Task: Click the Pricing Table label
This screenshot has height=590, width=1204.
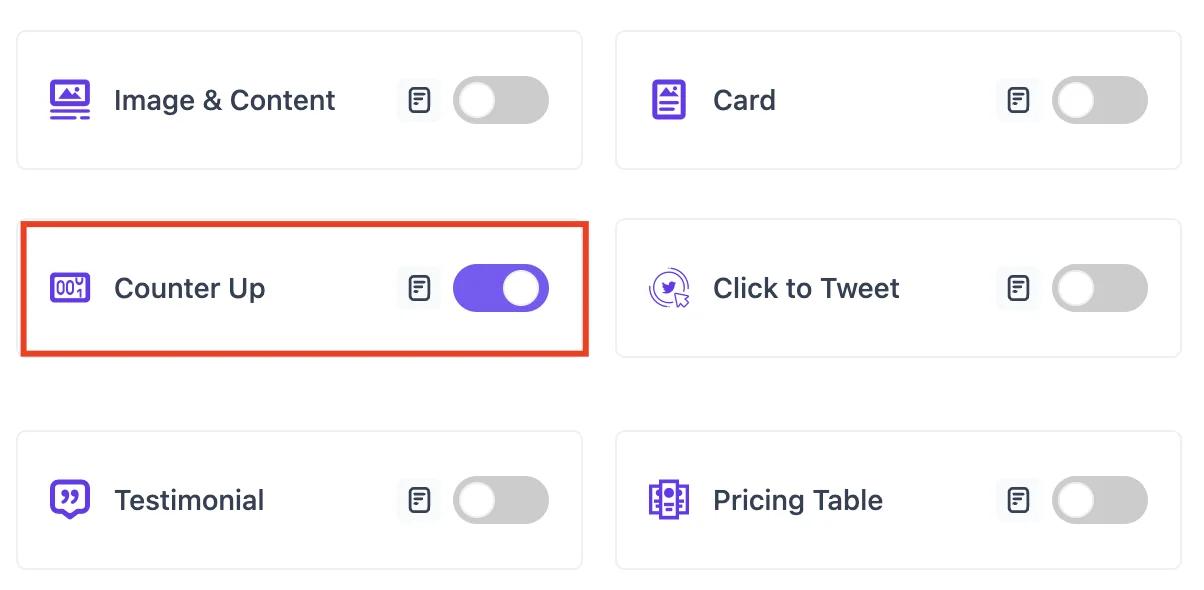Action: point(797,499)
